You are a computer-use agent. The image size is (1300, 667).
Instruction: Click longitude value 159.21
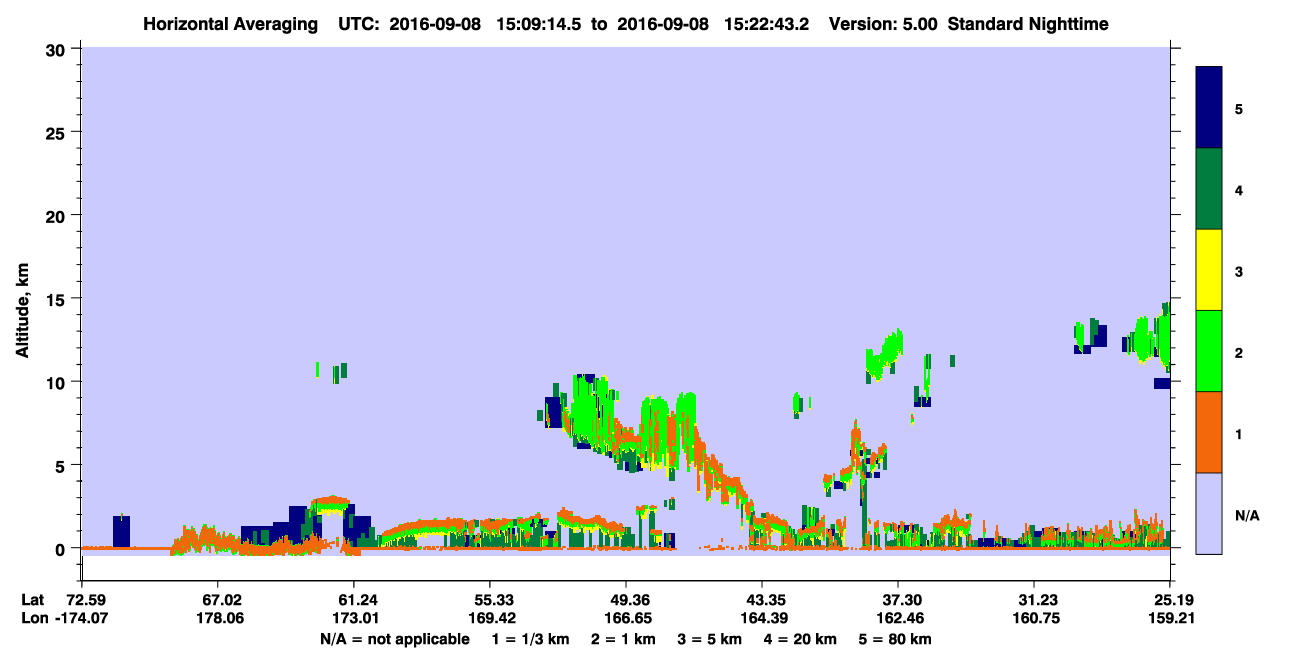coord(1170,618)
